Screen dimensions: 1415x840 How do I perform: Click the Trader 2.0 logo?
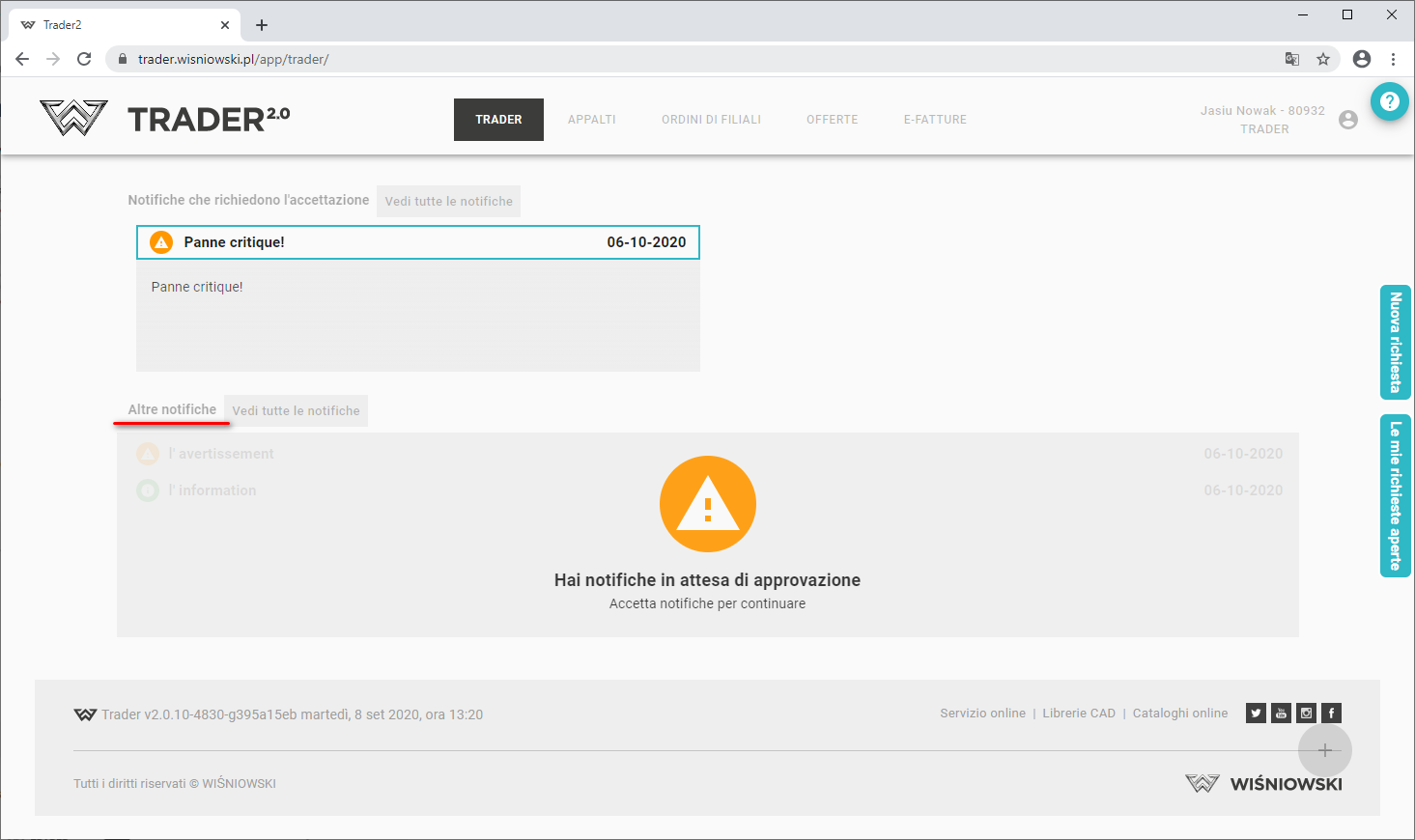[165, 119]
